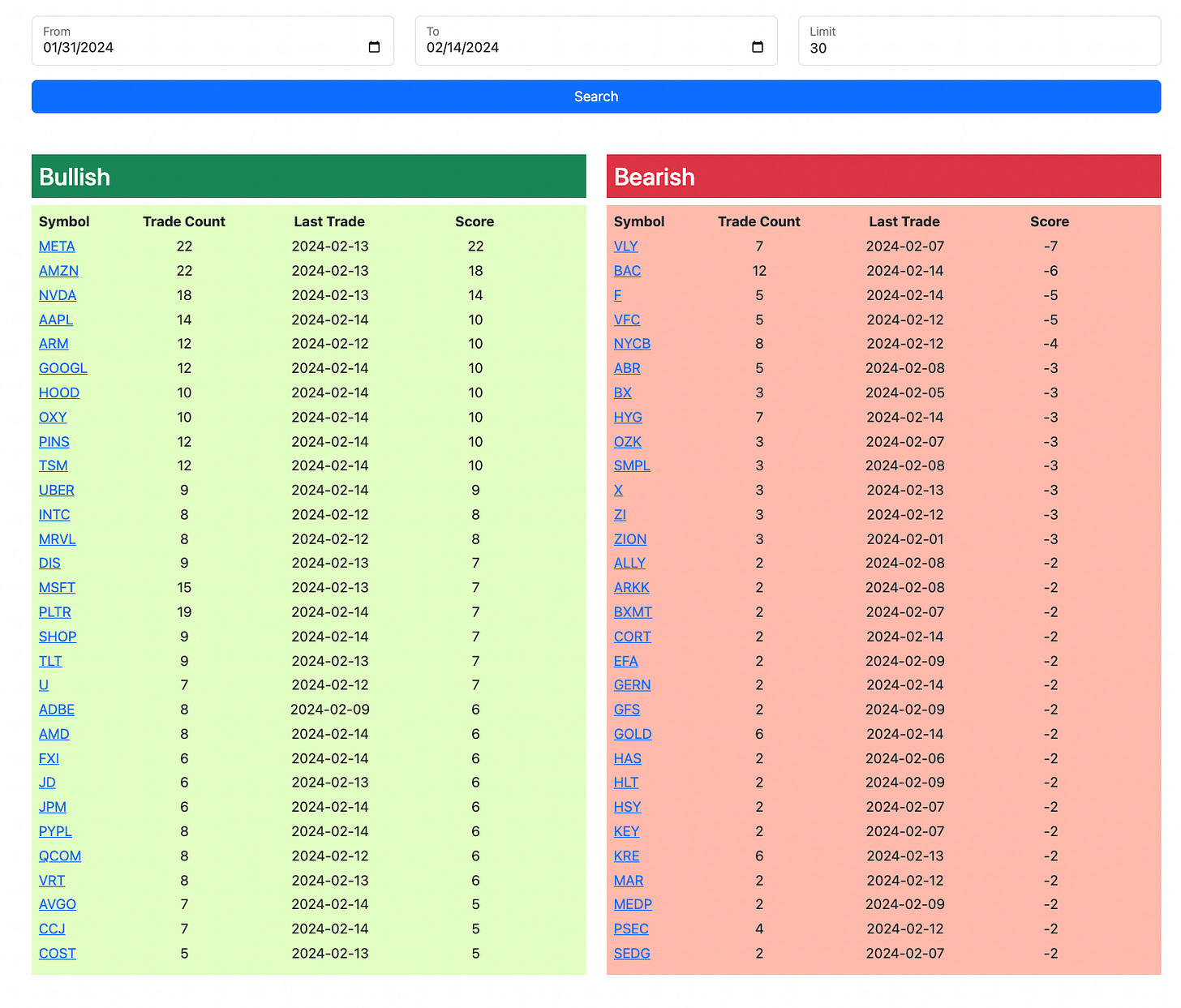1181x1008 pixels.
Task: Click the To date field 02/14/2024
Action: [596, 41]
